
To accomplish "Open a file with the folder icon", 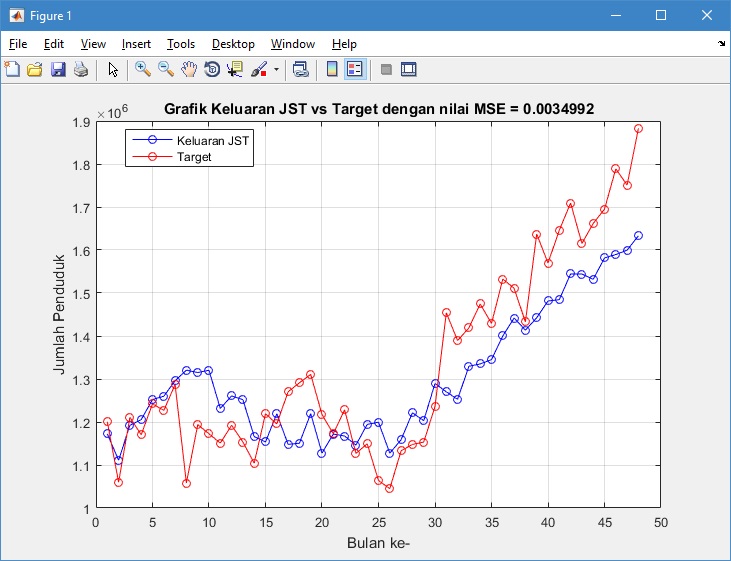I will 34,69.
